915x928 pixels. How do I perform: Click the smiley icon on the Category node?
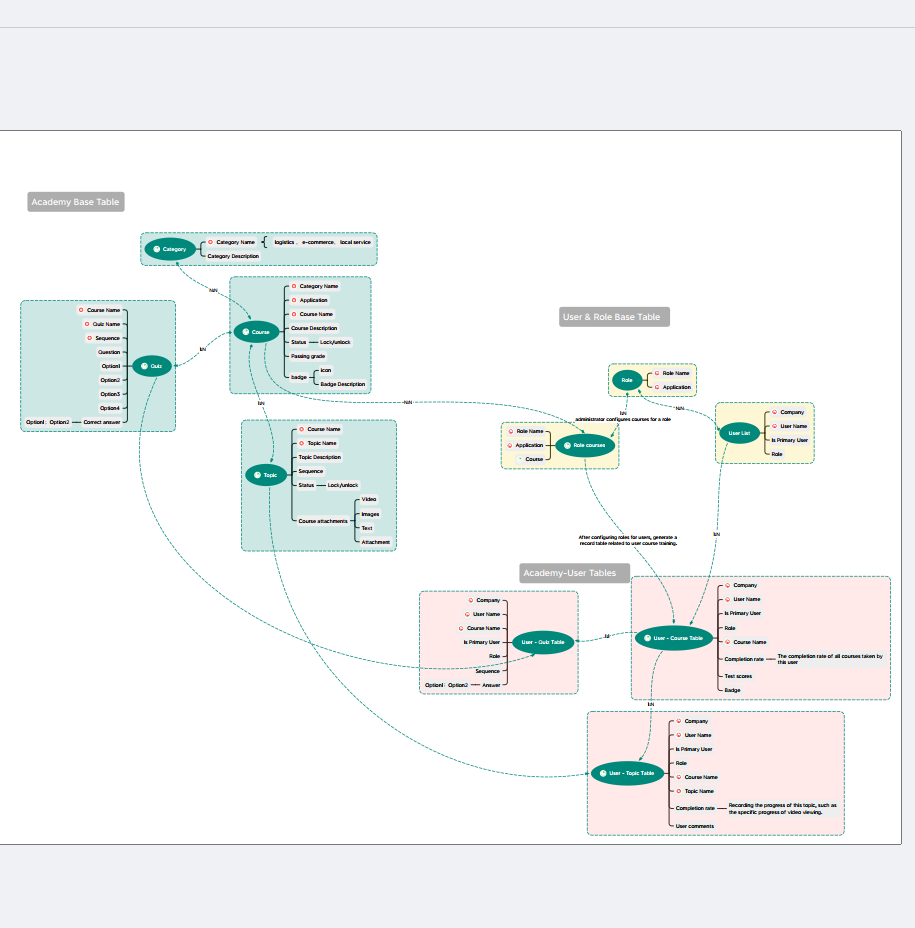(157, 249)
